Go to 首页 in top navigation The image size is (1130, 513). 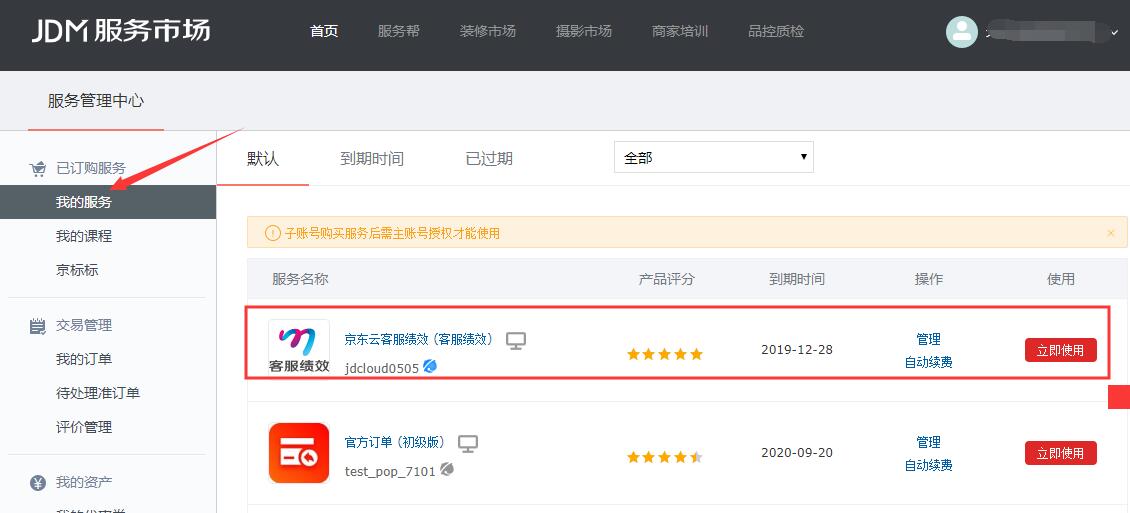324,31
